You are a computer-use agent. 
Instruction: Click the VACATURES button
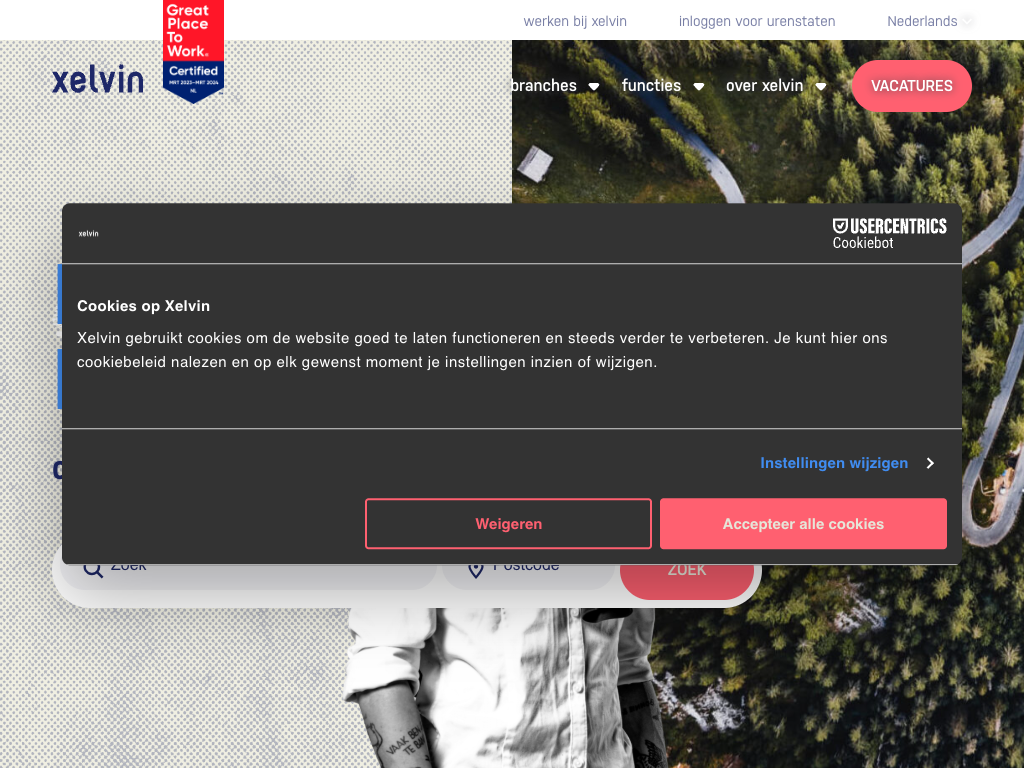(x=912, y=86)
